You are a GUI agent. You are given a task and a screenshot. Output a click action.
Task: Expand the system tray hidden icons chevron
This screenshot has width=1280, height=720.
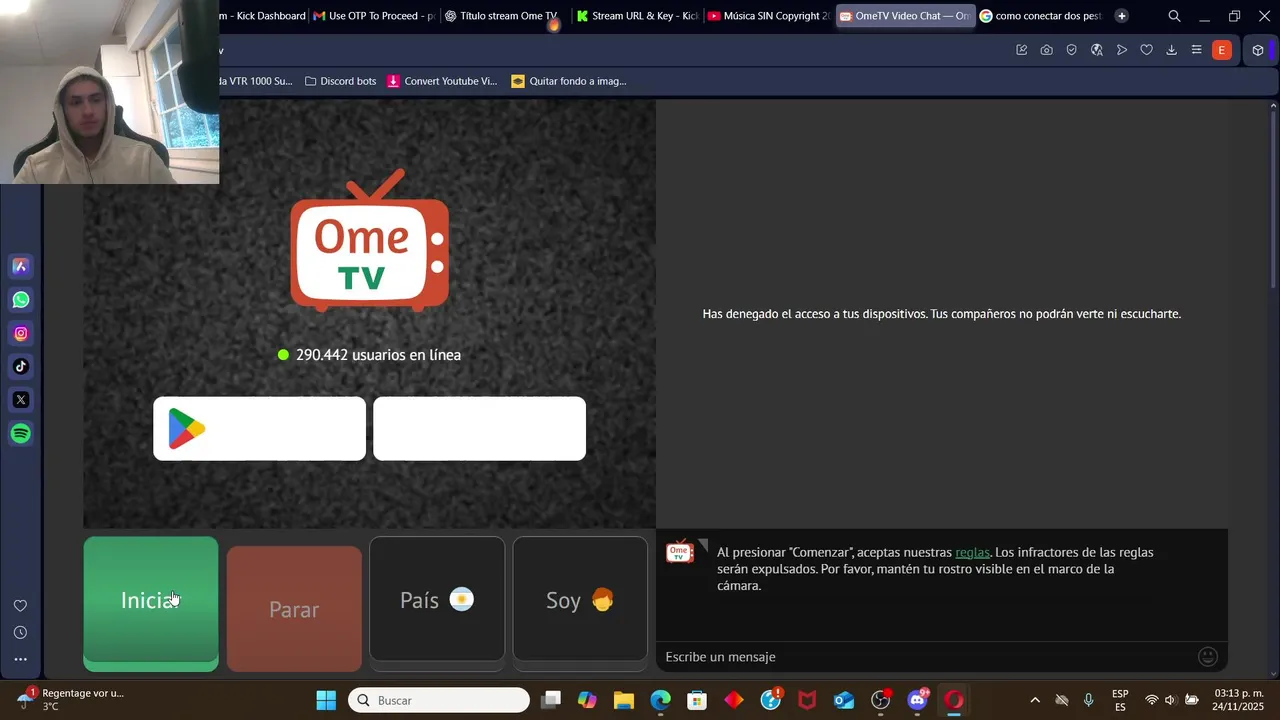click(1035, 700)
